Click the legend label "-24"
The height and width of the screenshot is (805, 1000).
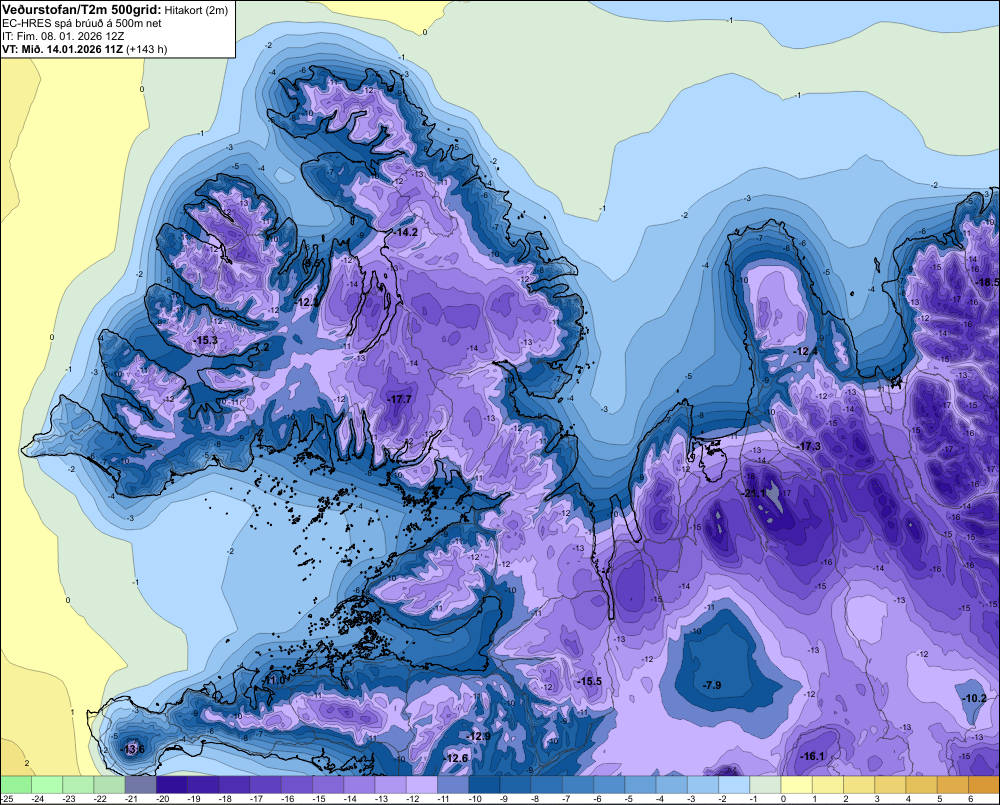click(38, 799)
